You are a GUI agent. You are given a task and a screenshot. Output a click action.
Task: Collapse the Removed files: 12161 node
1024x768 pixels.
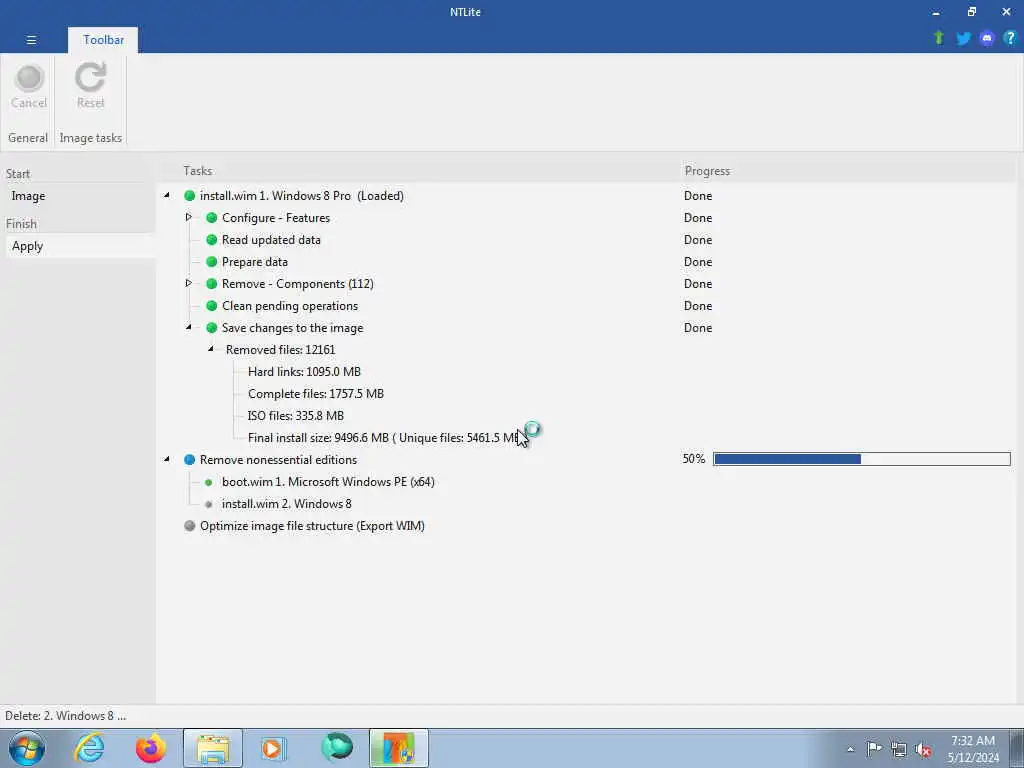211,349
